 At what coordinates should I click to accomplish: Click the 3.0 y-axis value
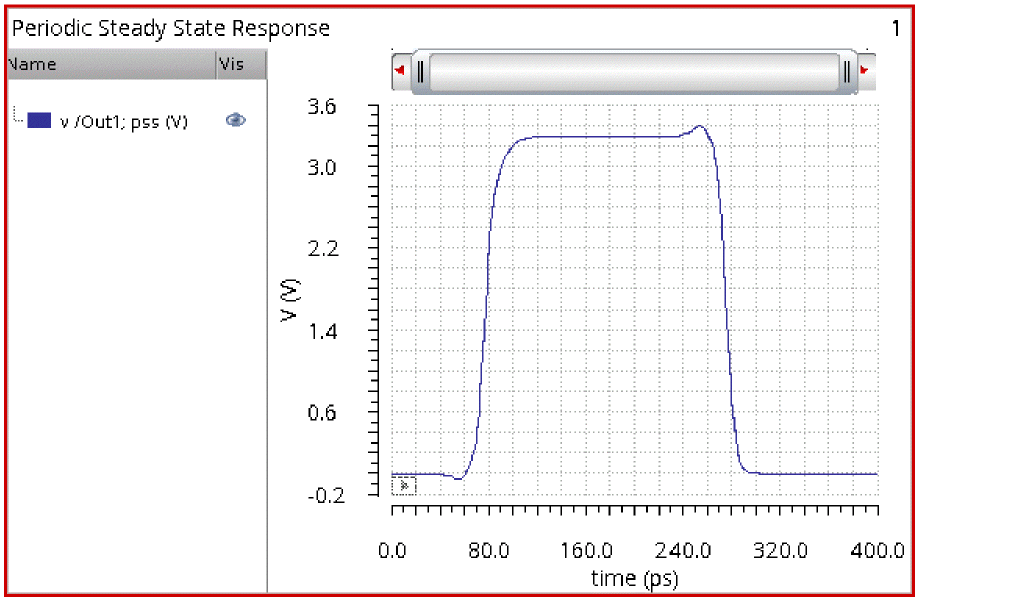point(322,168)
